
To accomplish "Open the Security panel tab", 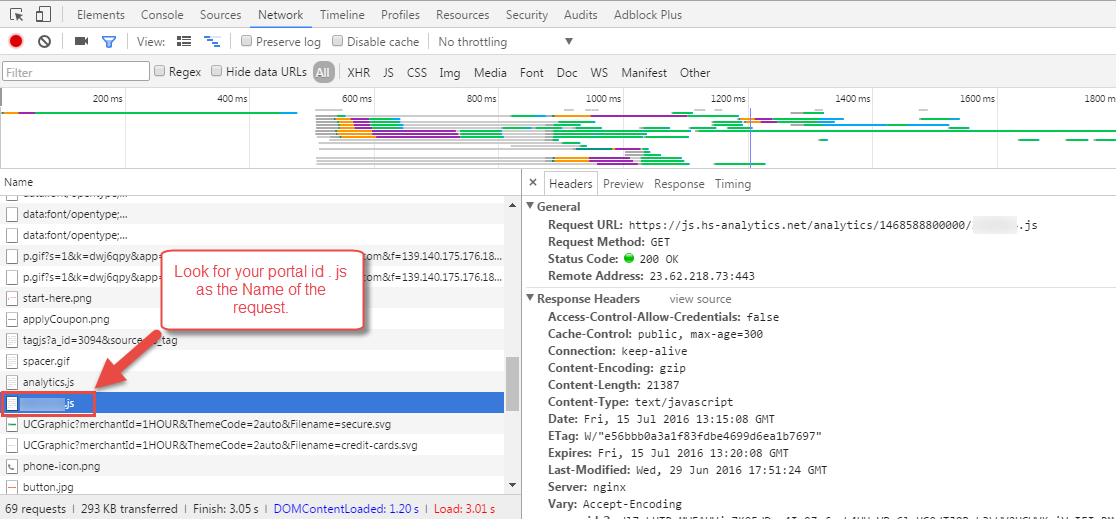I will pos(527,14).
